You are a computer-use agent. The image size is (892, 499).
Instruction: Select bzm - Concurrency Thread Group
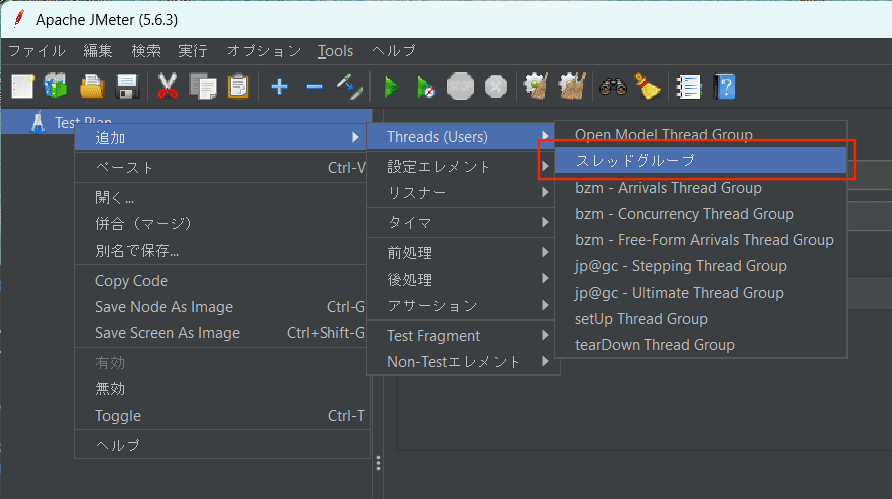click(x=701, y=214)
